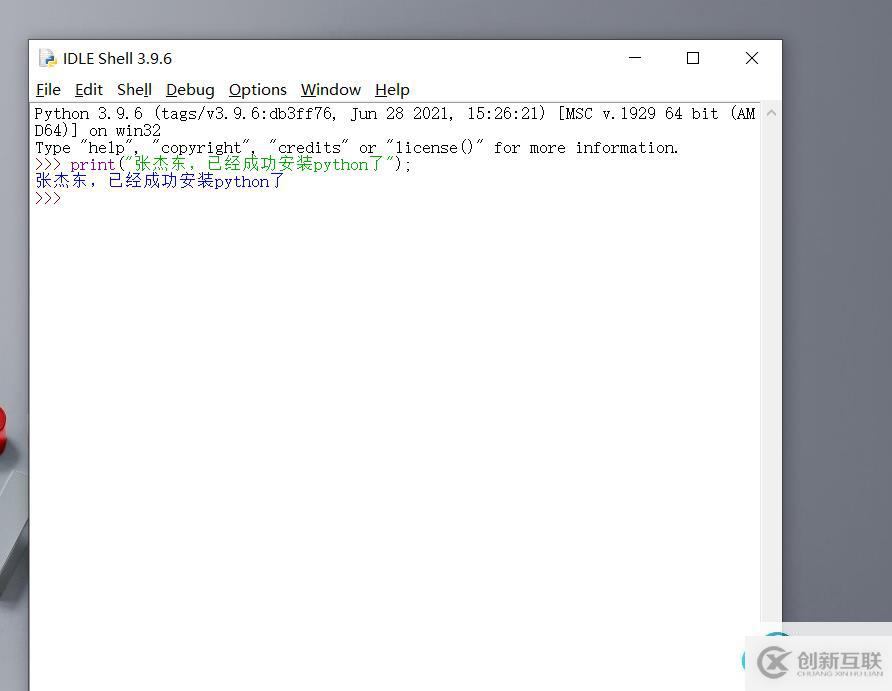Close the IDLE Shell window
Screen dimensions: 892x691
point(751,58)
